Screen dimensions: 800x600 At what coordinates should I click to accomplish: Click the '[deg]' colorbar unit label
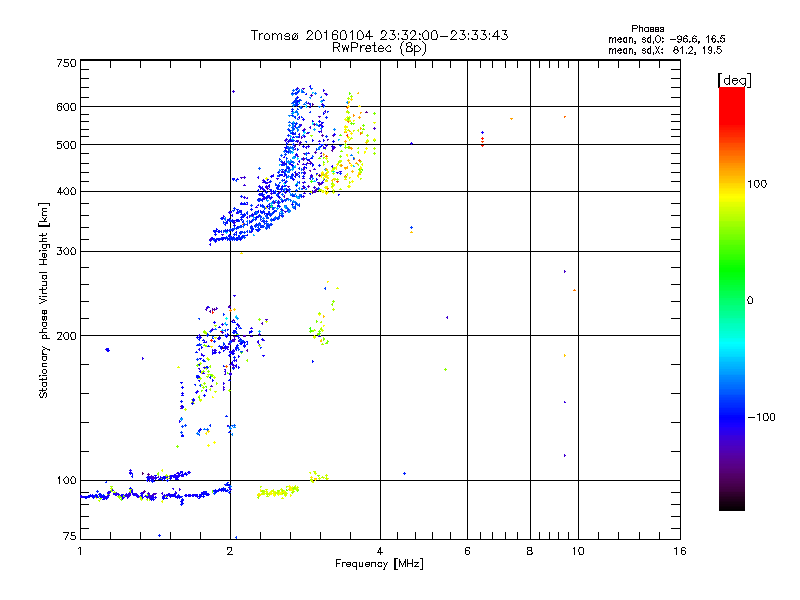(x=734, y=80)
